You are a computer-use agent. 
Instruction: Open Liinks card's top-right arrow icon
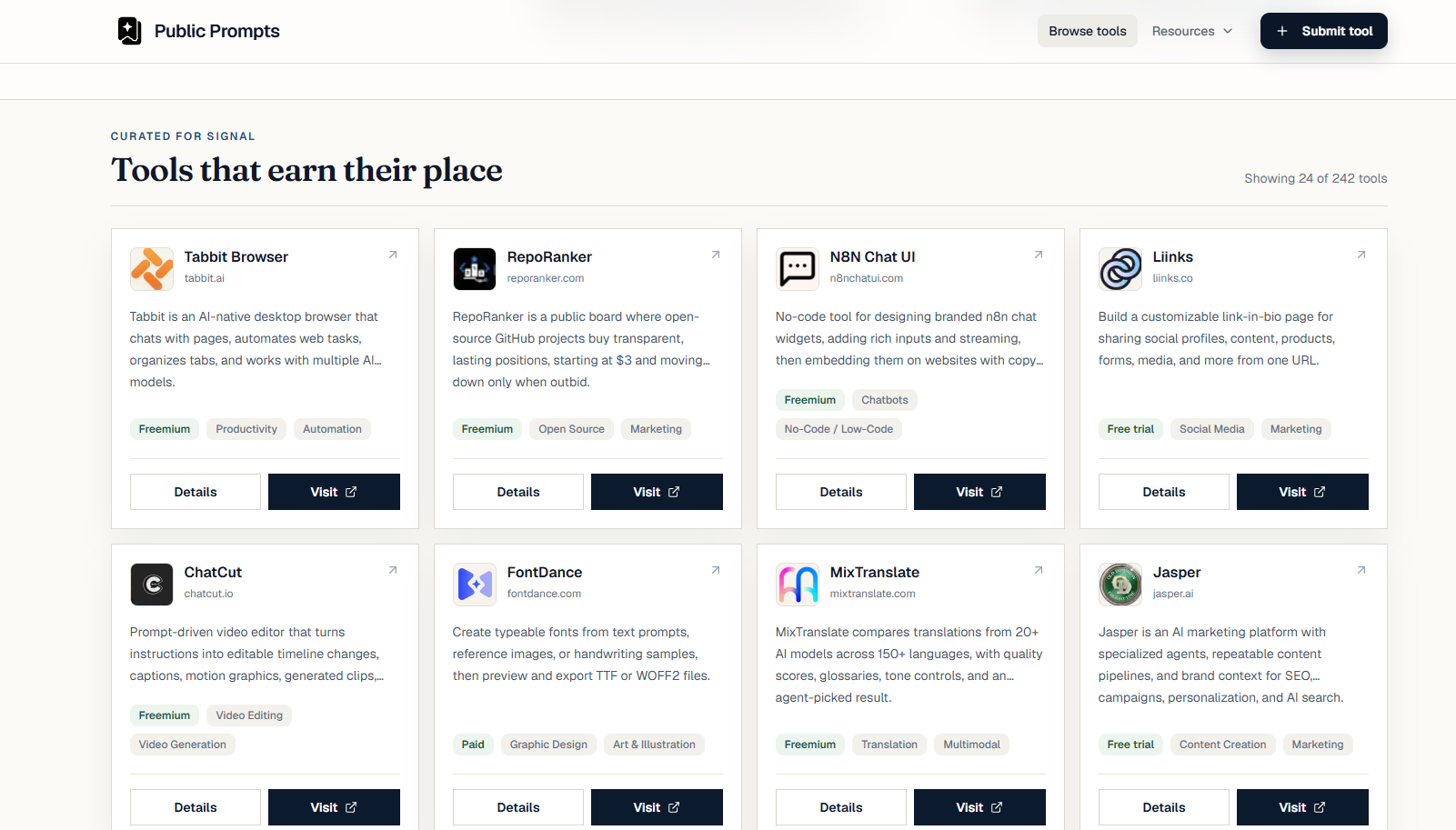[1361, 255]
